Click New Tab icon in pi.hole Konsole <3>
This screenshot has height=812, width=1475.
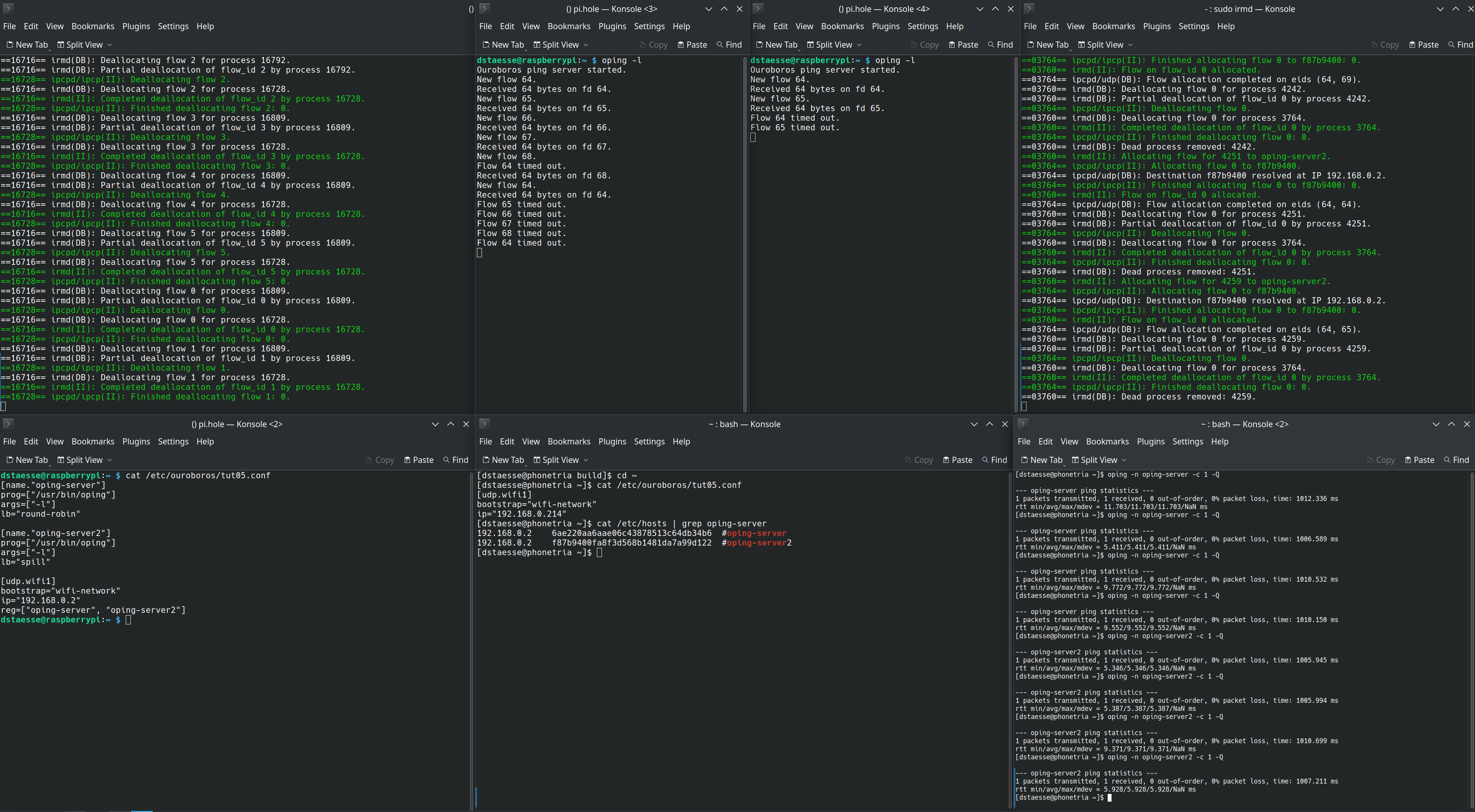[486, 45]
